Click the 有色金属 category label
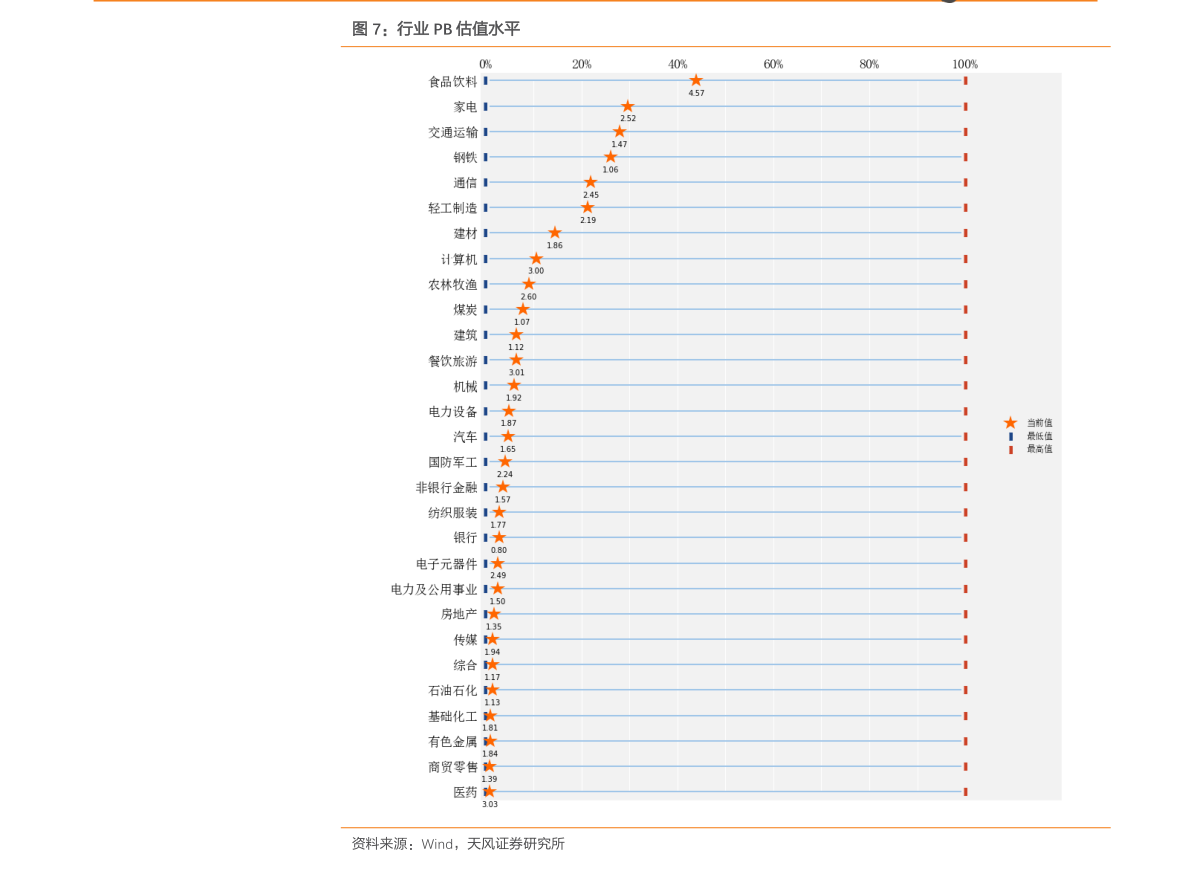The width and height of the screenshot is (1191, 872). [x=453, y=742]
